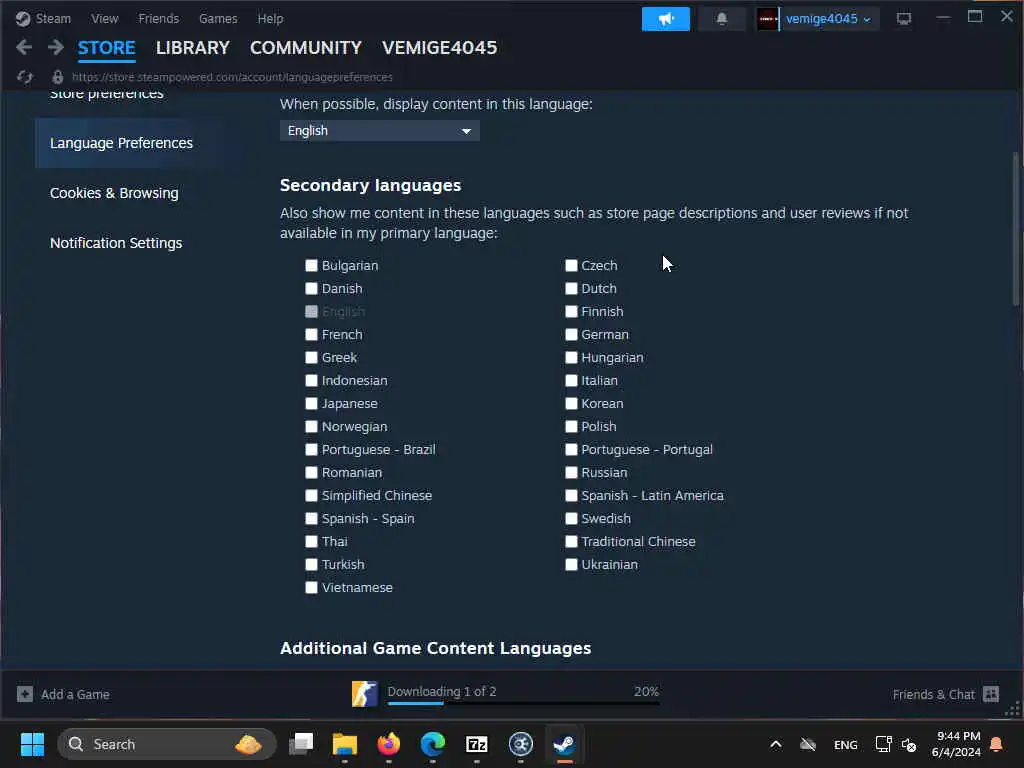Open the primary language English dropdown
The height and width of the screenshot is (768, 1024).
[379, 131]
